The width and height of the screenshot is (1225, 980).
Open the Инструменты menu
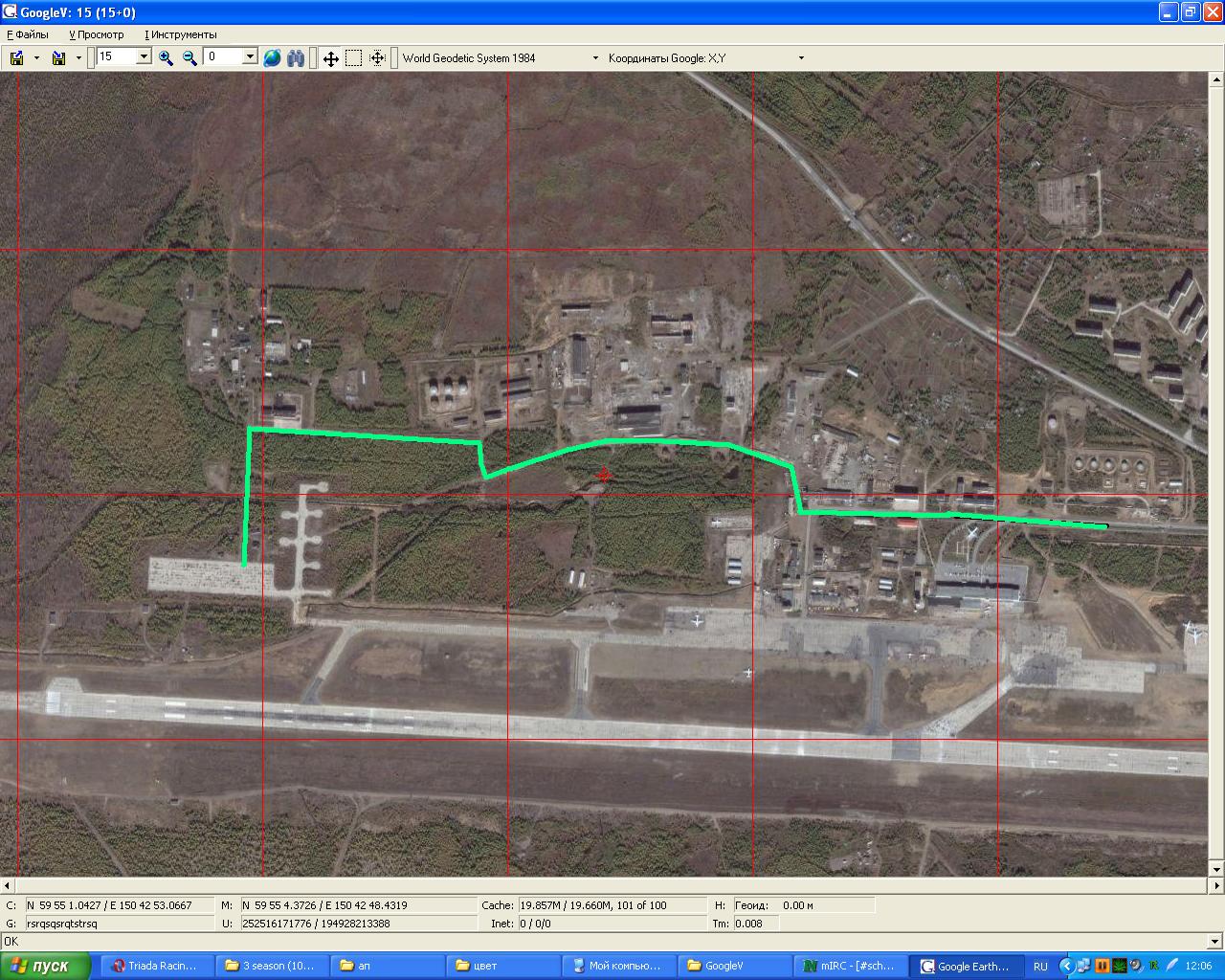click(x=181, y=34)
